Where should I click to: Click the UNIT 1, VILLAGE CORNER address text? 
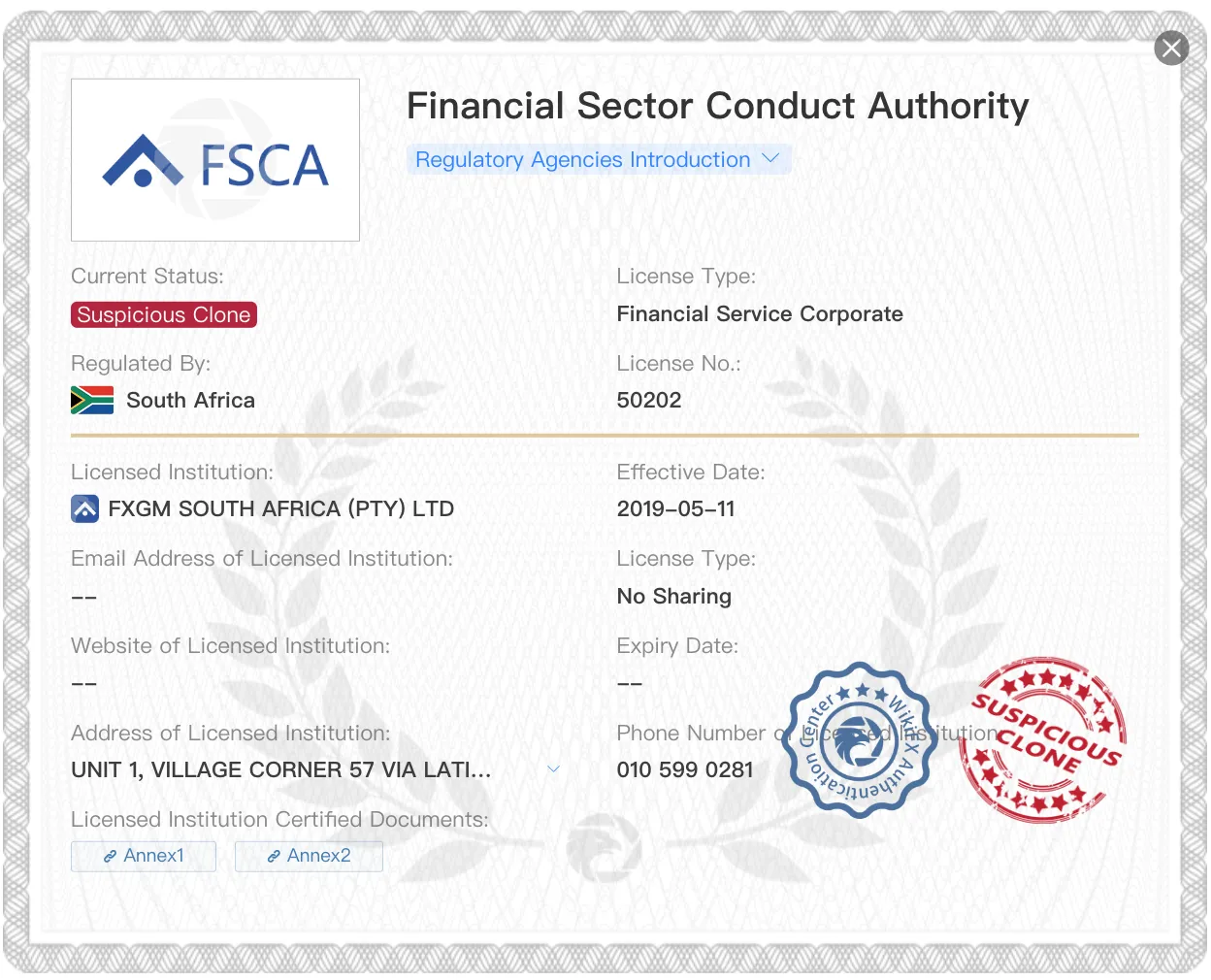[281, 769]
